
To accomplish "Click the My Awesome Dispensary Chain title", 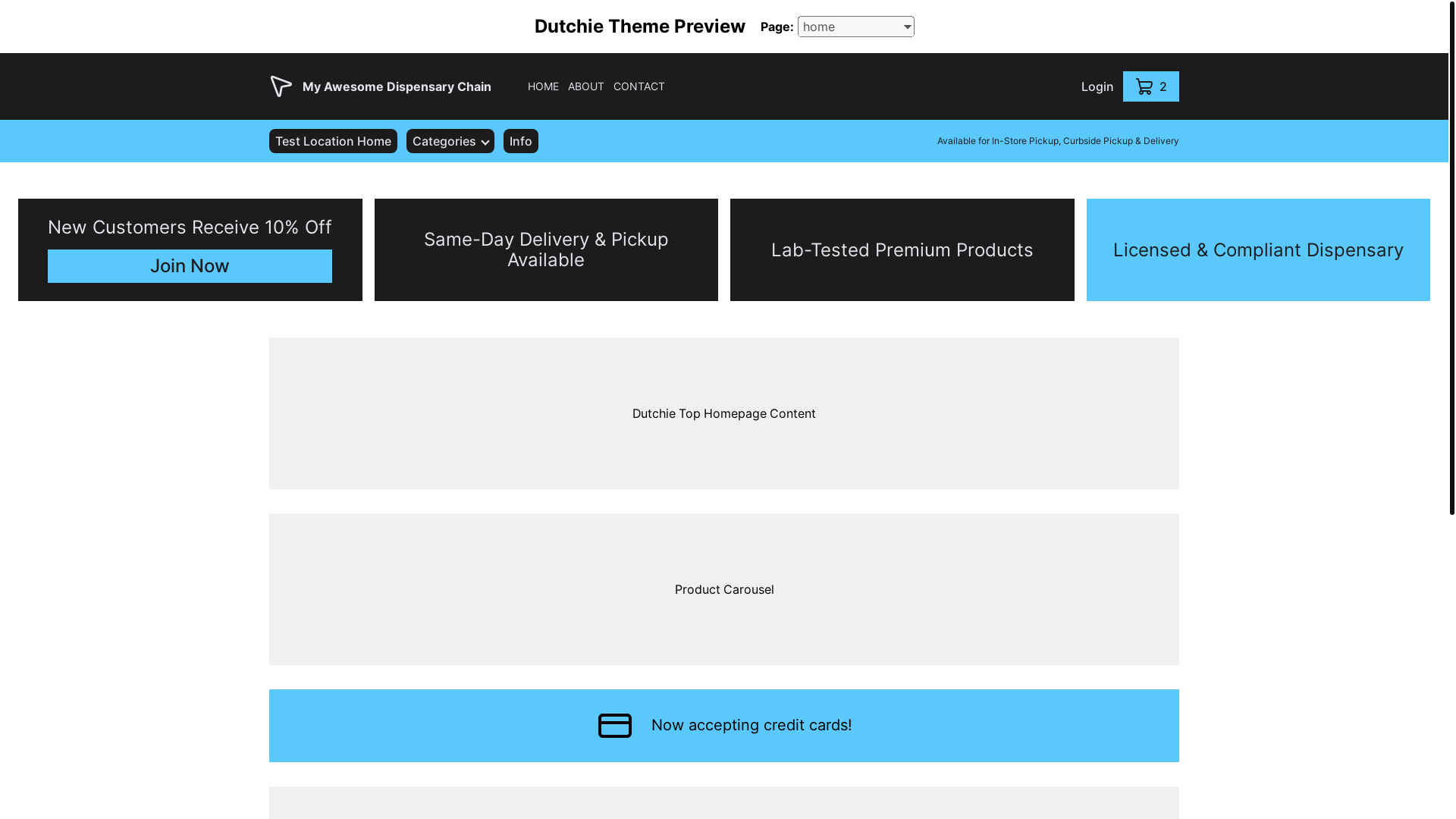I will click(397, 86).
